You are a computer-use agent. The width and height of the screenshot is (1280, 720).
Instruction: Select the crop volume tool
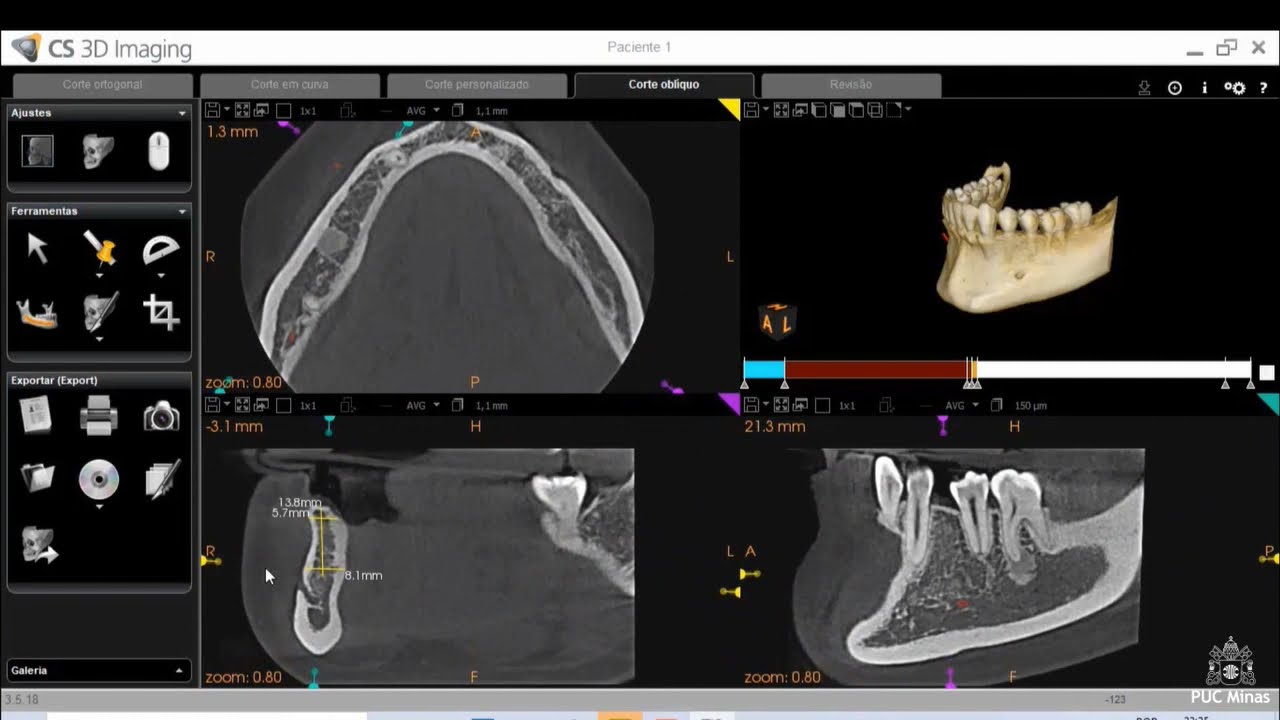(161, 313)
